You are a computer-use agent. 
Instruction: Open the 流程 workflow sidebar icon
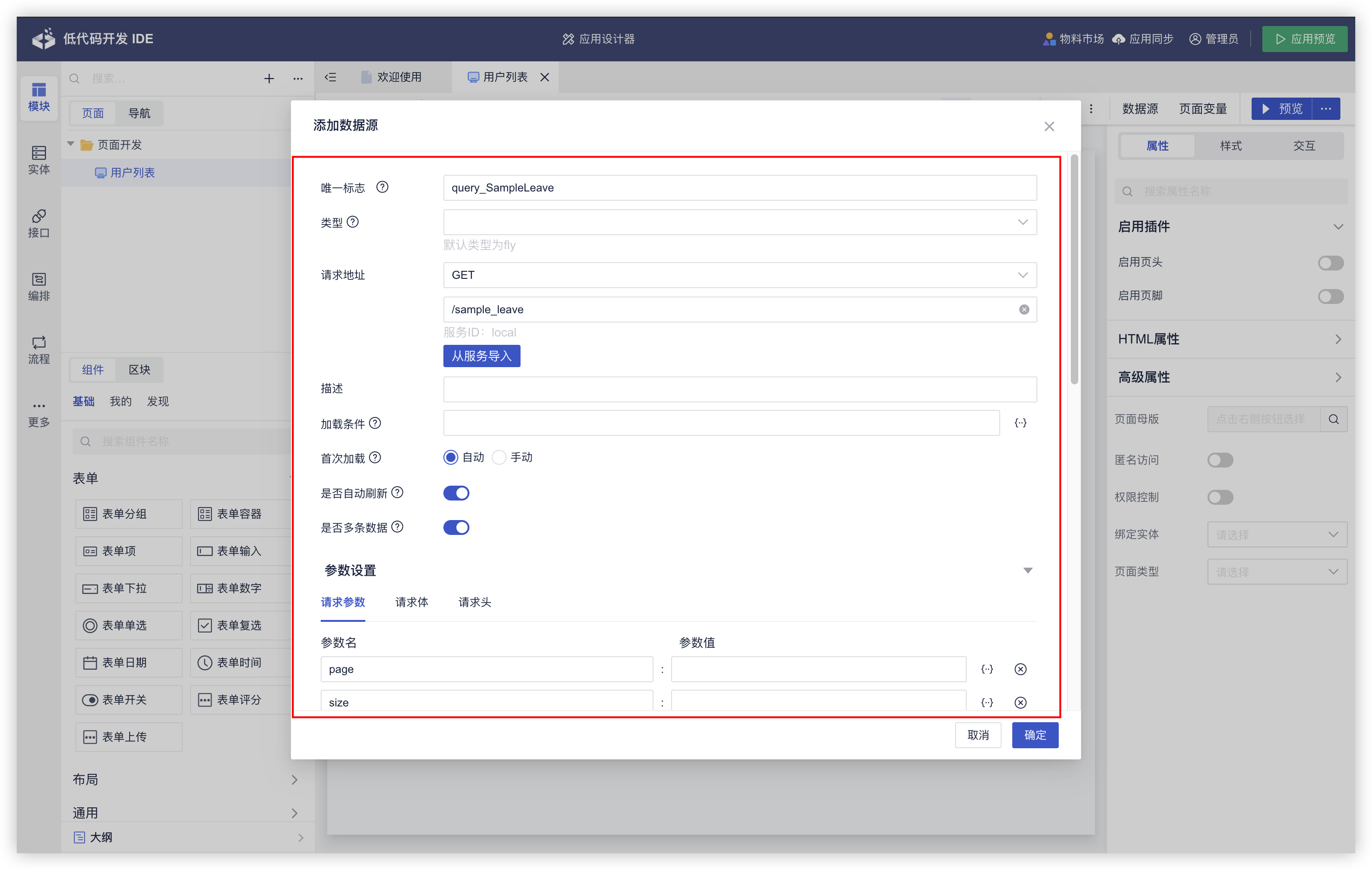point(39,349)
